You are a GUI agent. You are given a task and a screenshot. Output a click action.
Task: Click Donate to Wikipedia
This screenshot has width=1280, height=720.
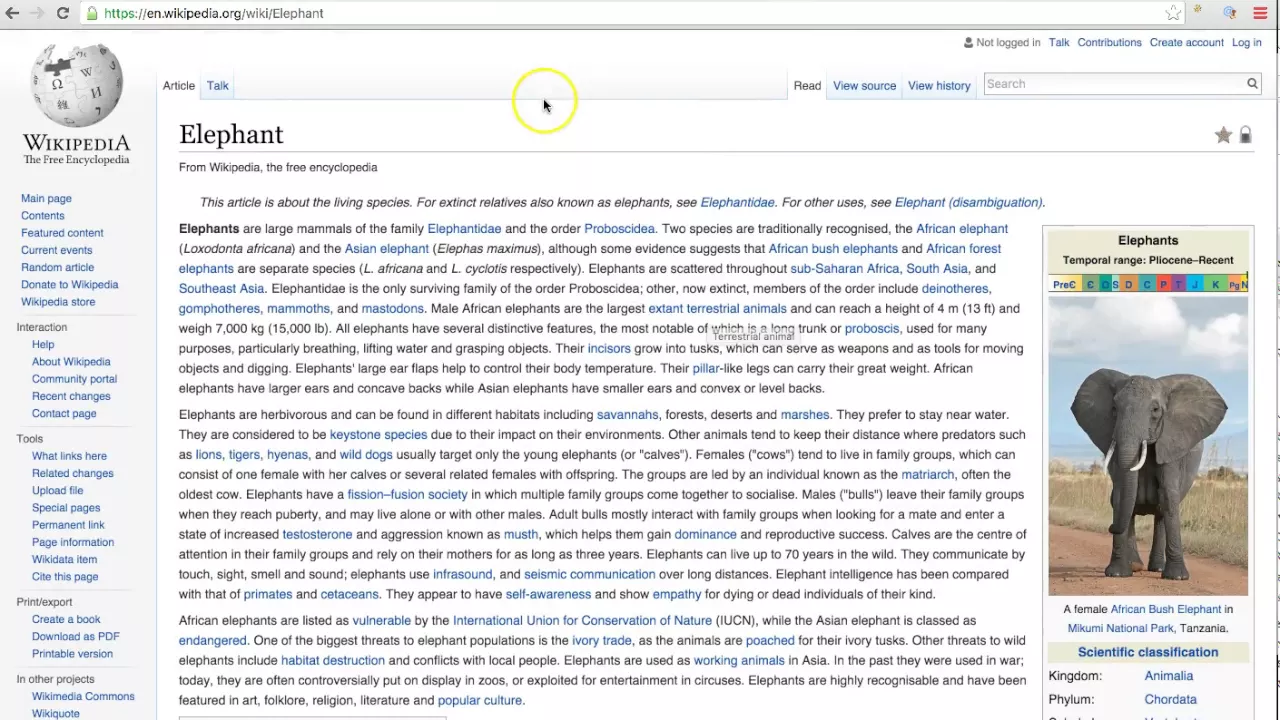point(69,284)
